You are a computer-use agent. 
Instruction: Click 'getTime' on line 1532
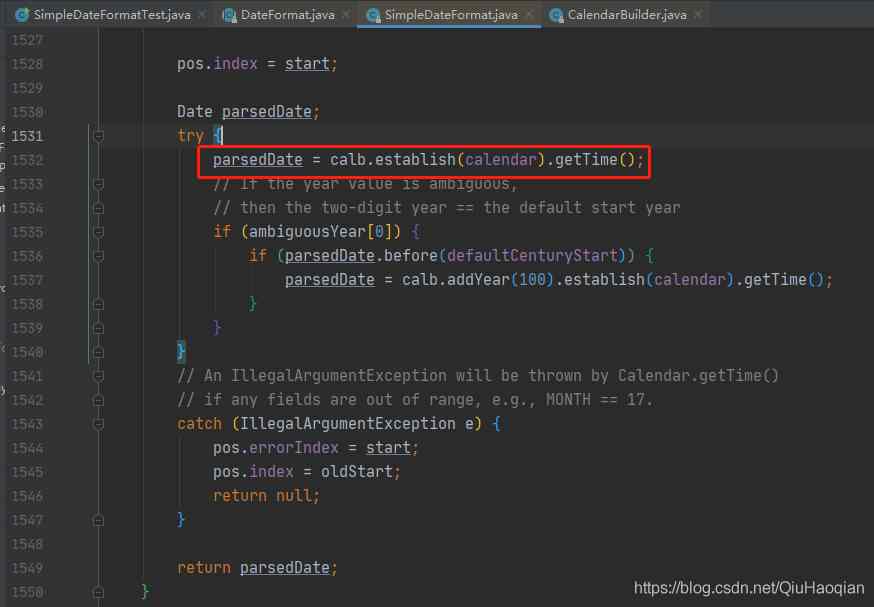586,160
